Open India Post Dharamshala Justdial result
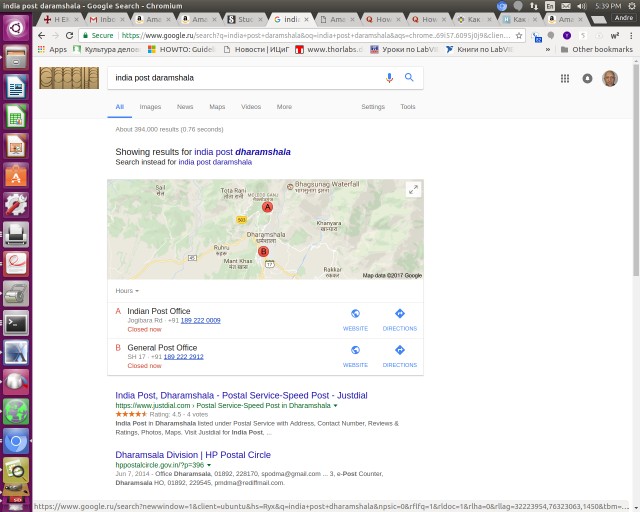640x512 pixels. 241,395
